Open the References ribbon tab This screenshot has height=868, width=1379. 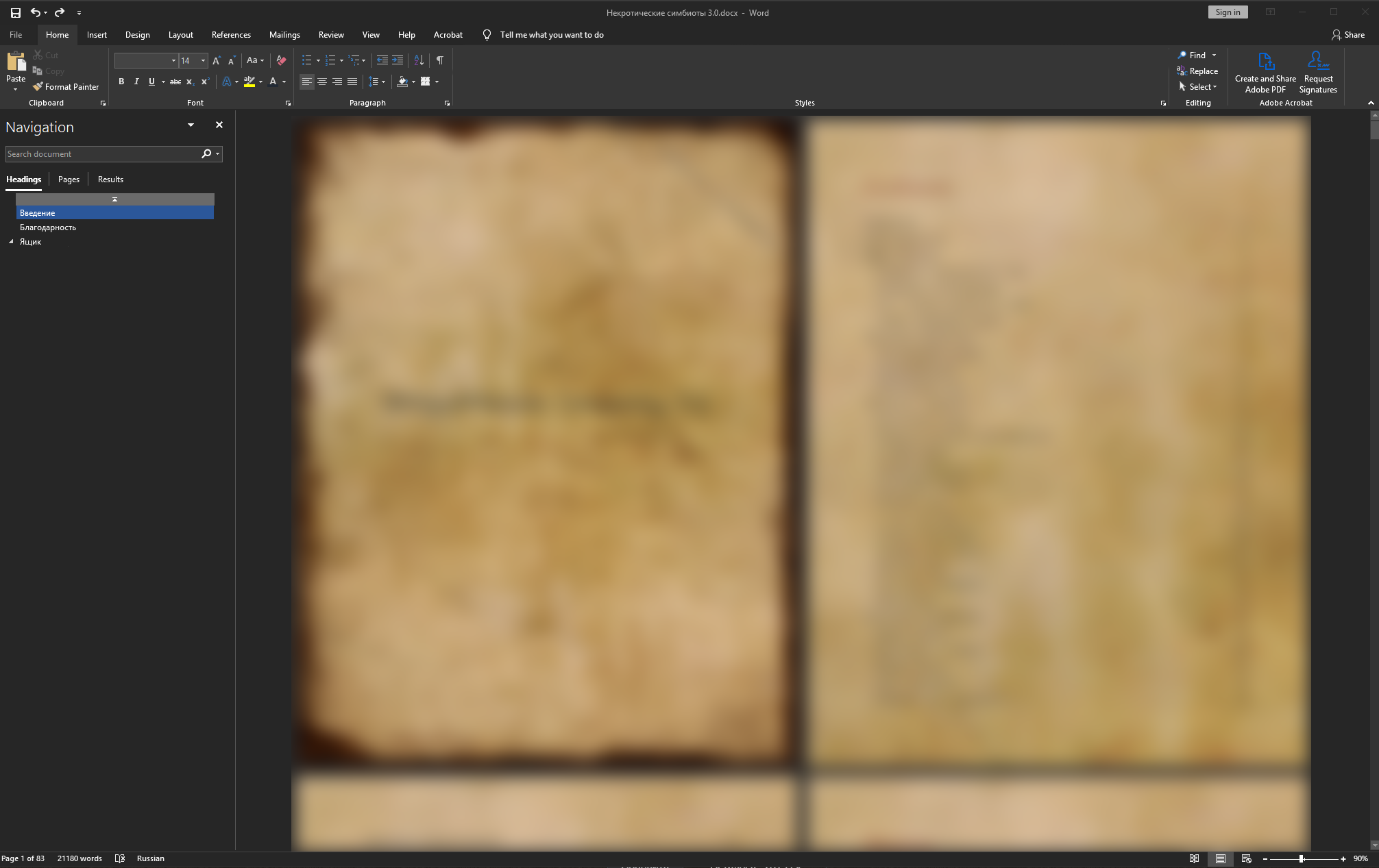coord(231,35)
